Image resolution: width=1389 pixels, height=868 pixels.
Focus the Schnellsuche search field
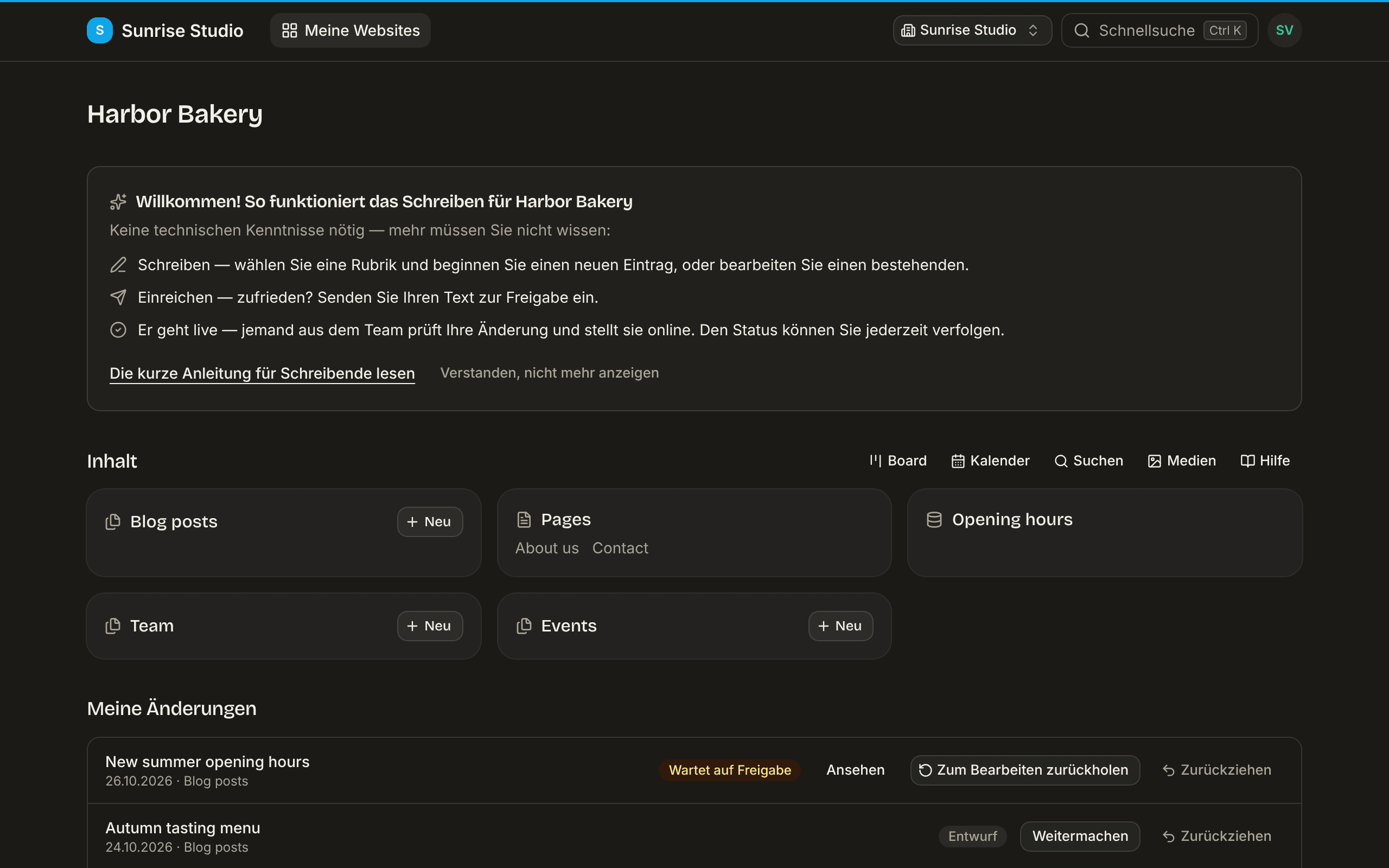pyautogui.click(x=1159, y=30)
